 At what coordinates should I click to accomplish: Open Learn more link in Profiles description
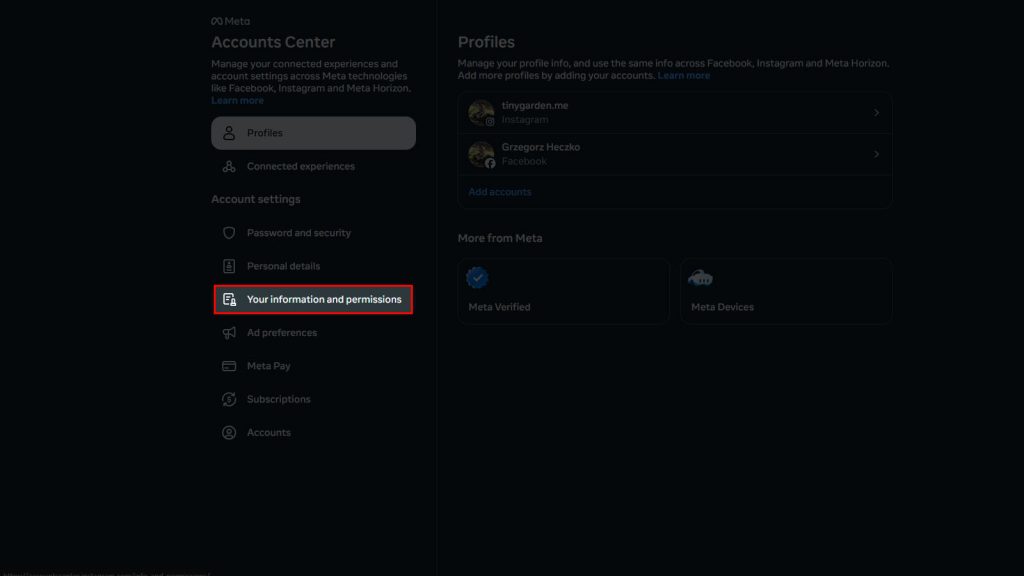point(684,76)
